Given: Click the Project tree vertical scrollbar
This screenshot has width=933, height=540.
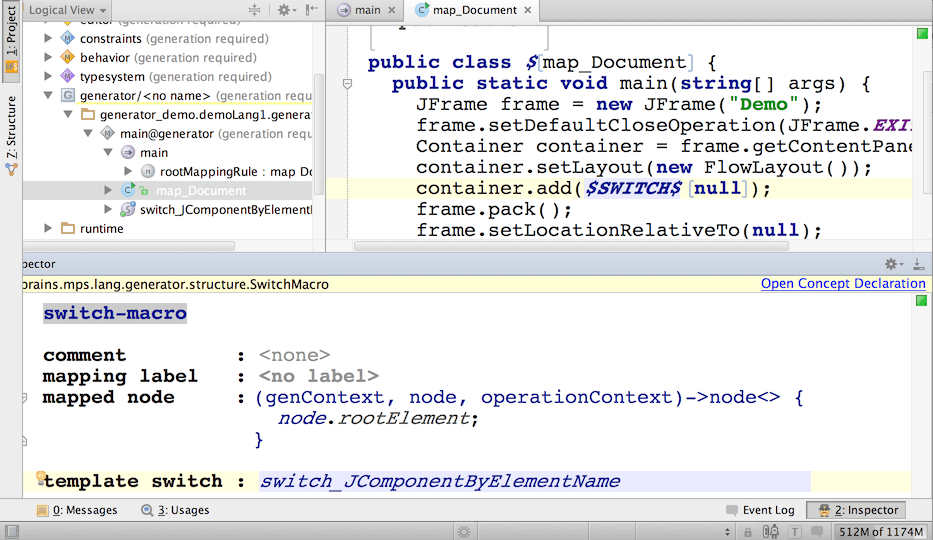Looking at the screenshot, I should point(319,134).
